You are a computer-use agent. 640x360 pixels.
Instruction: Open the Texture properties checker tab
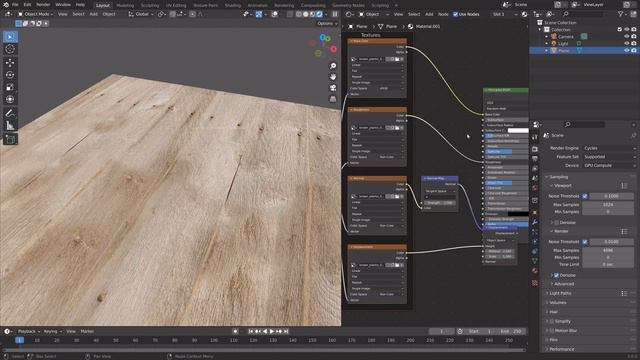[535, 282]
